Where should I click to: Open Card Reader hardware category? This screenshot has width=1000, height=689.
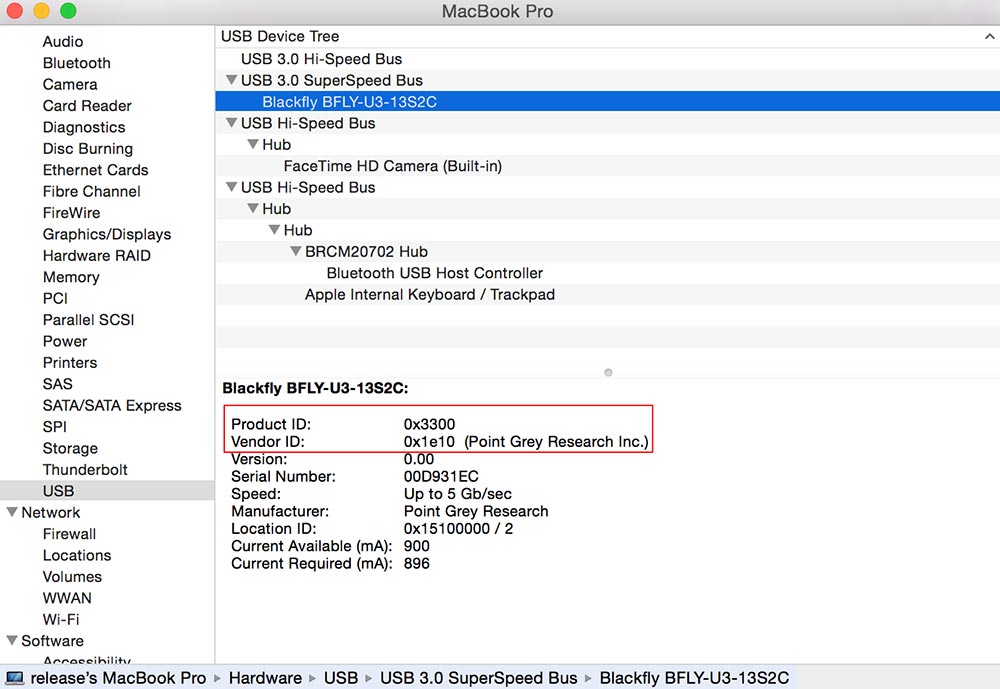click(87, 106)
